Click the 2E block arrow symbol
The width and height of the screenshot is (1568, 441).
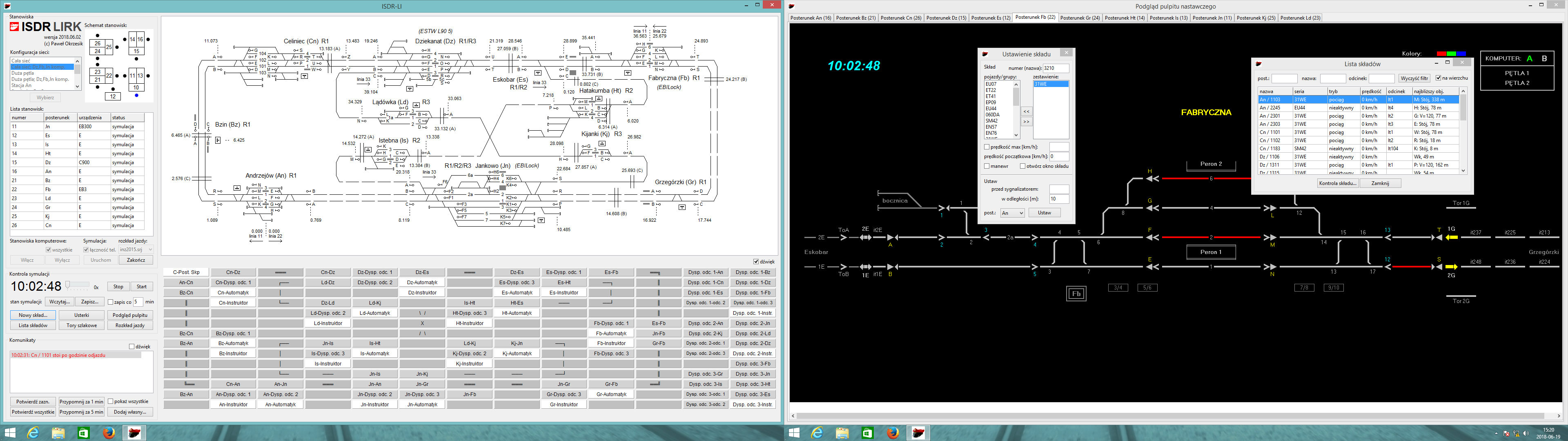coord(866,237)
